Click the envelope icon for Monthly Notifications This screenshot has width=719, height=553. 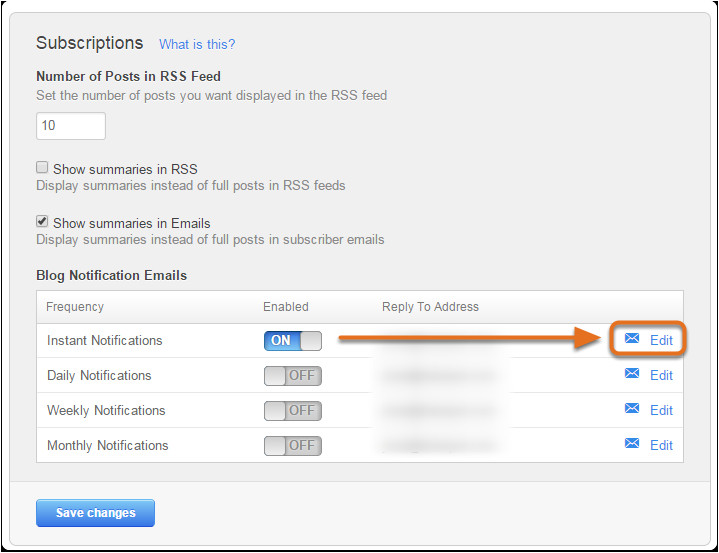[631, 444]
